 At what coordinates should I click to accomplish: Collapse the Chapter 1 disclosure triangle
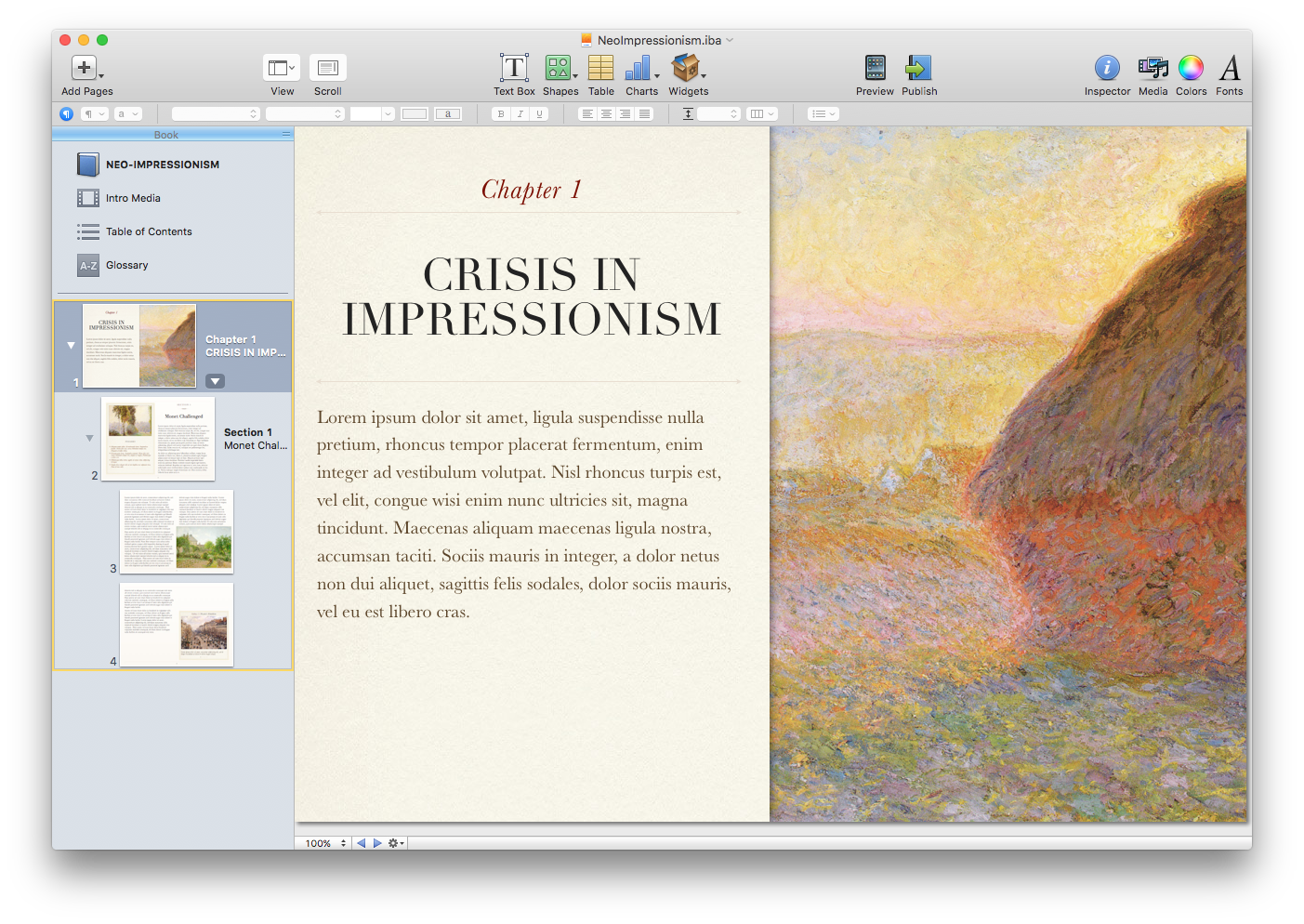tap(71, 345)
